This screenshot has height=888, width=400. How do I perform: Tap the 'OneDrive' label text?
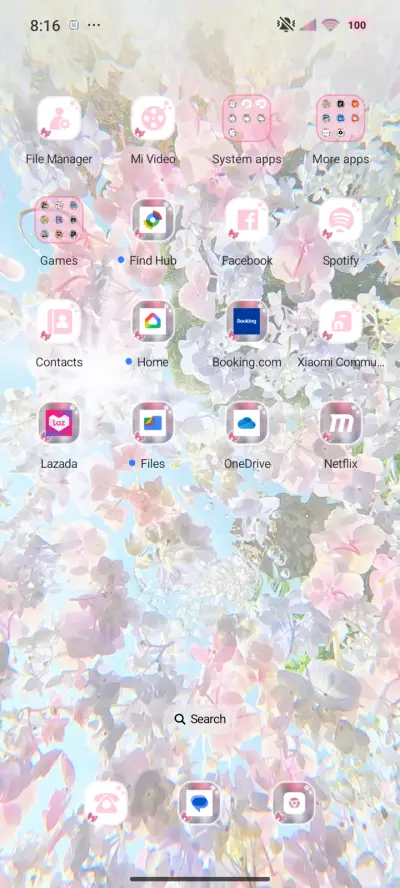click(x=247, y=464)
